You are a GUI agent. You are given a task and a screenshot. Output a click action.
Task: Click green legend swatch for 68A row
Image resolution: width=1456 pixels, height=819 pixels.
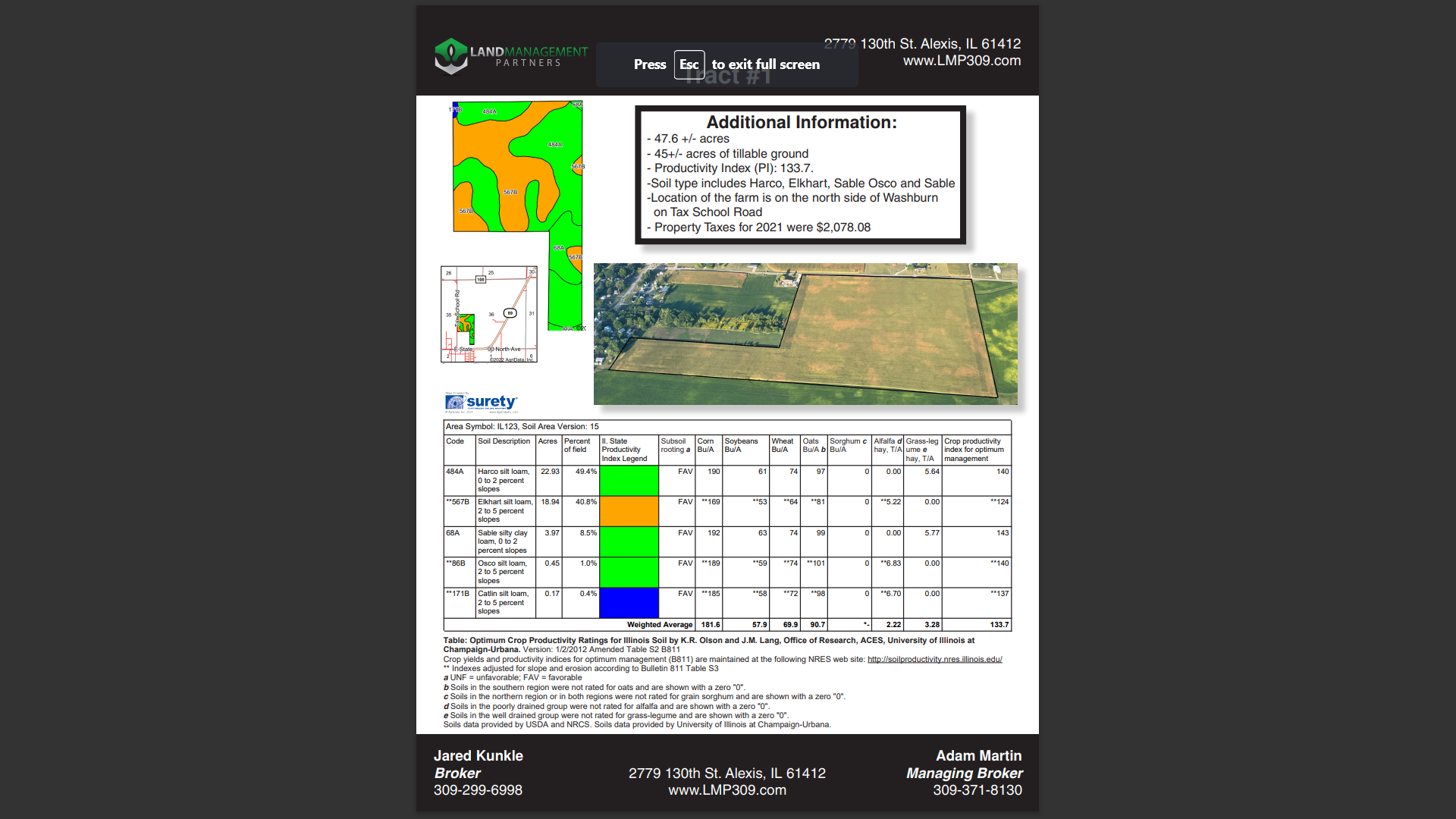629,542
